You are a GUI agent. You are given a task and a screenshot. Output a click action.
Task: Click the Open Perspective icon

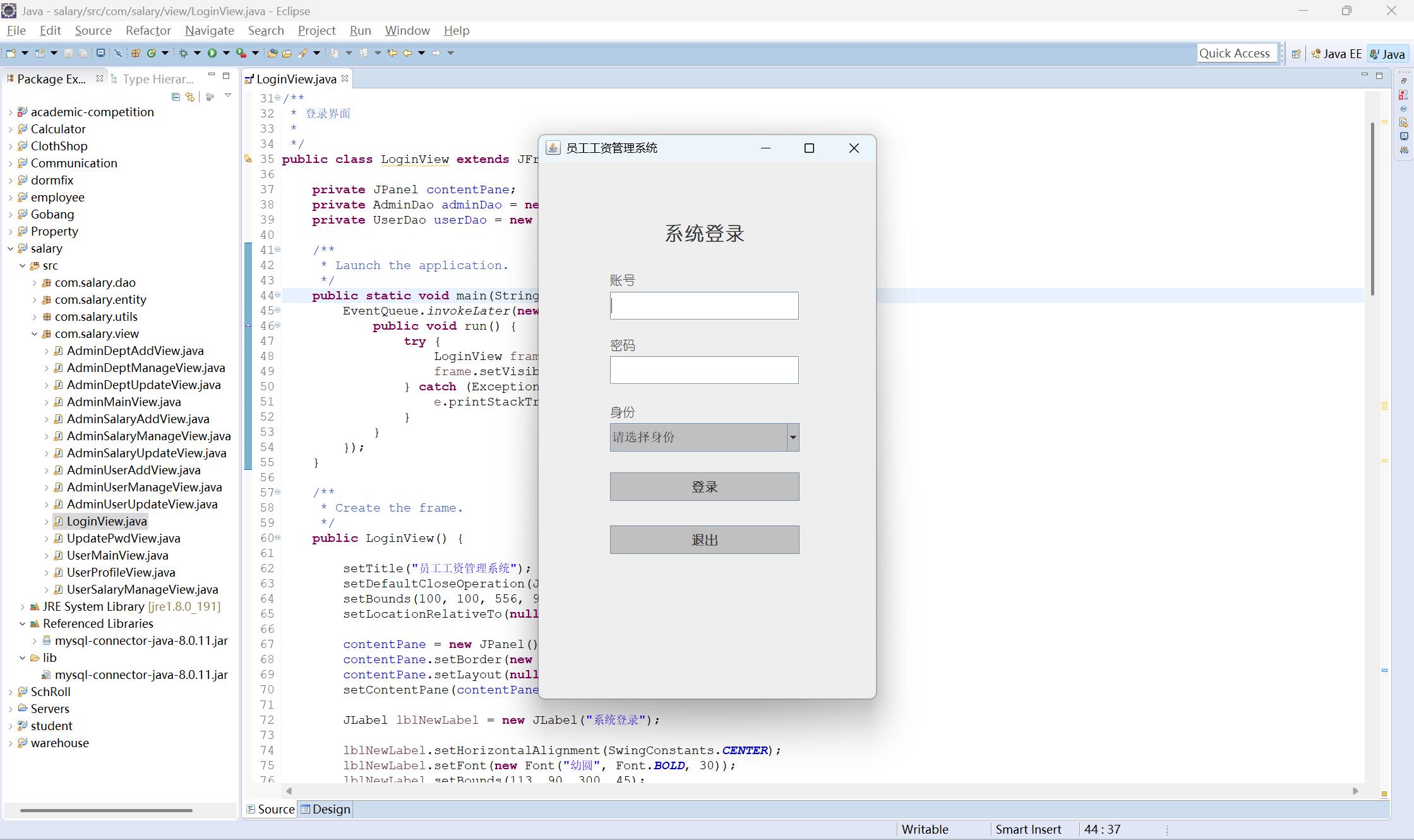[1296, 54]
